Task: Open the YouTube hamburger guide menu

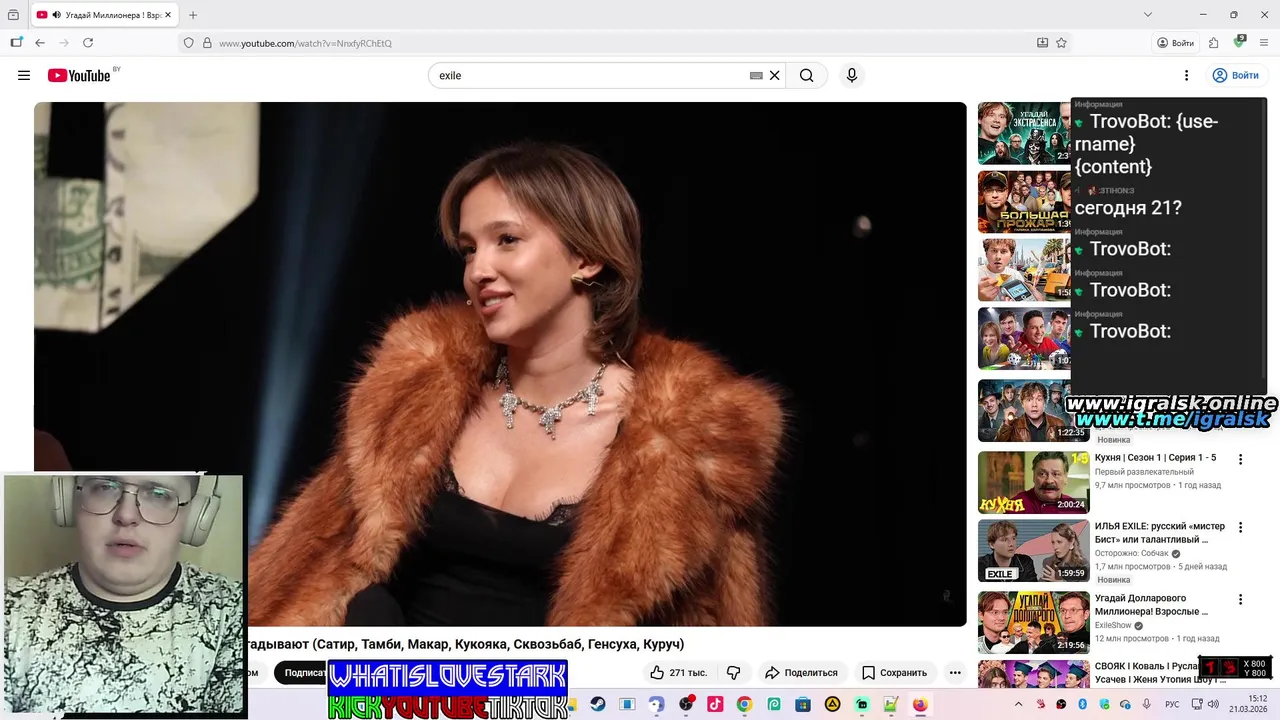Action: tap(24, 75)
